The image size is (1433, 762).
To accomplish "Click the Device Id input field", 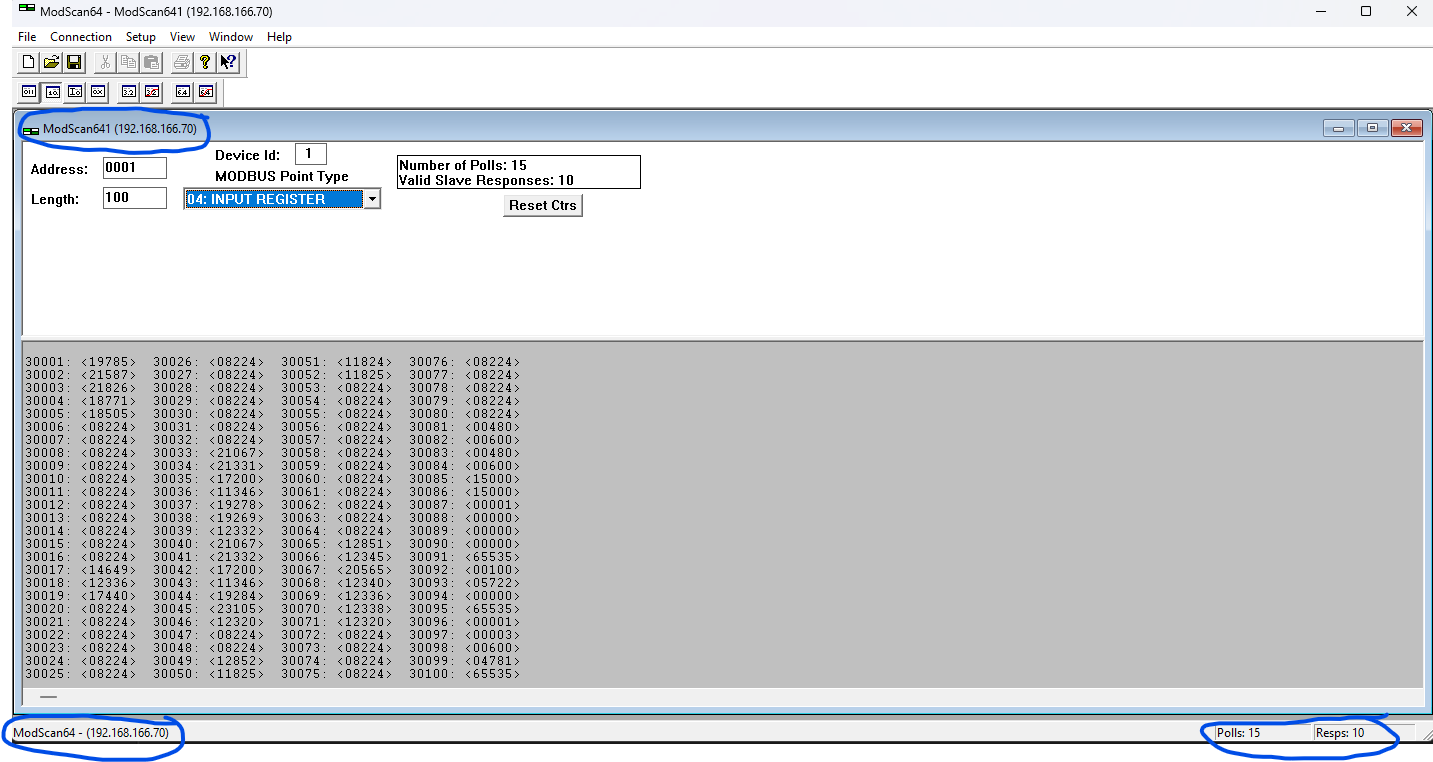I will [310, 154].
